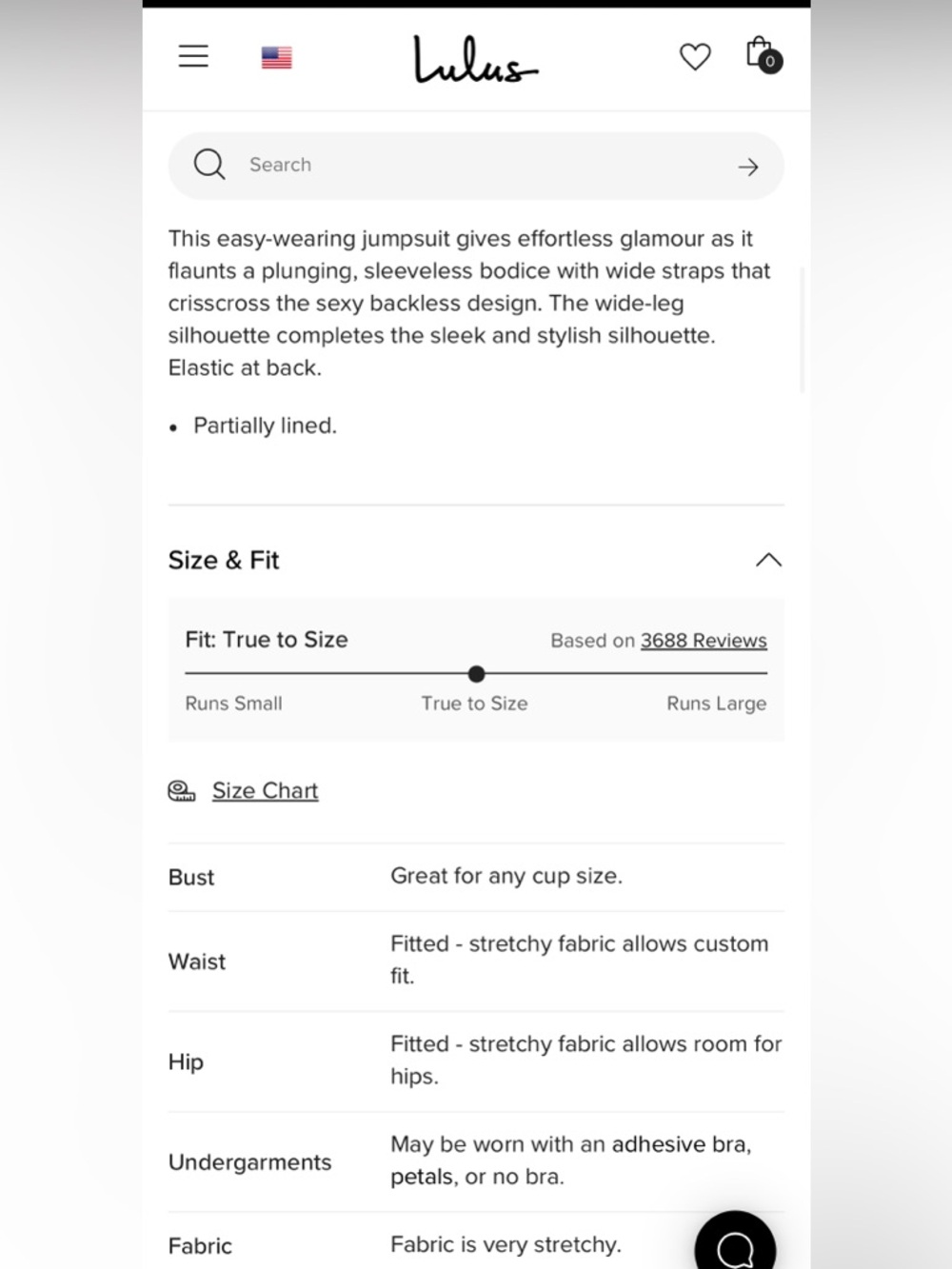Go to Lulus home logo
This screenshot has height=1269, width=952.
coord(475,59)
